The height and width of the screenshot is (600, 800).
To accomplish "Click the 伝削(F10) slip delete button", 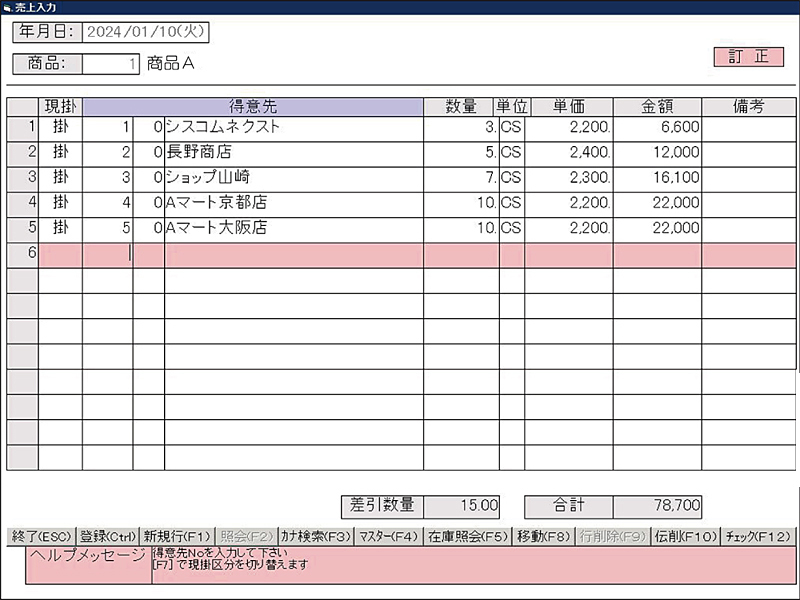I will pos(685,536).
